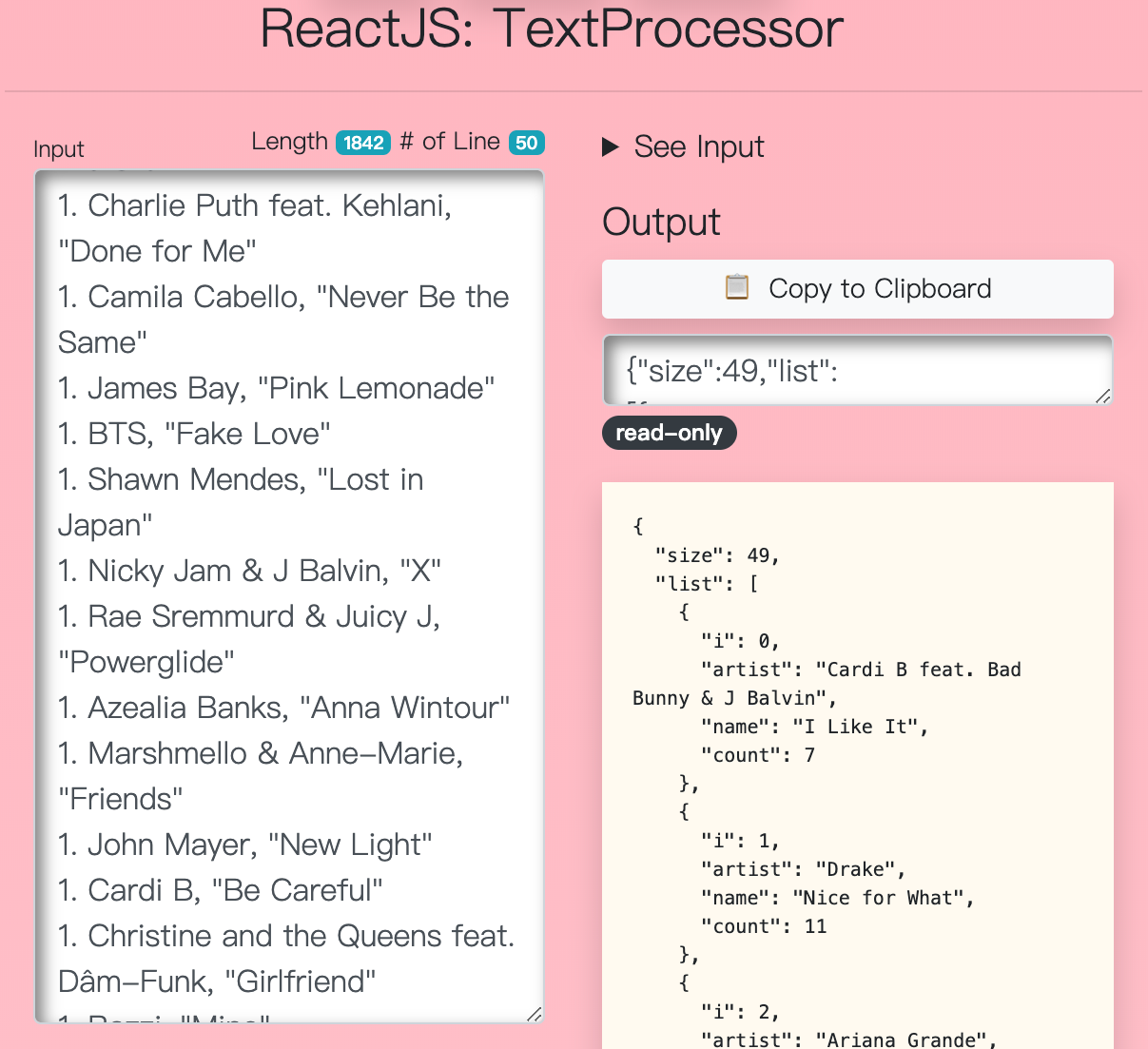Click the output field's corner resize handle
This screenshot has height=1049, width=1148.
(x=1102, y=396)
